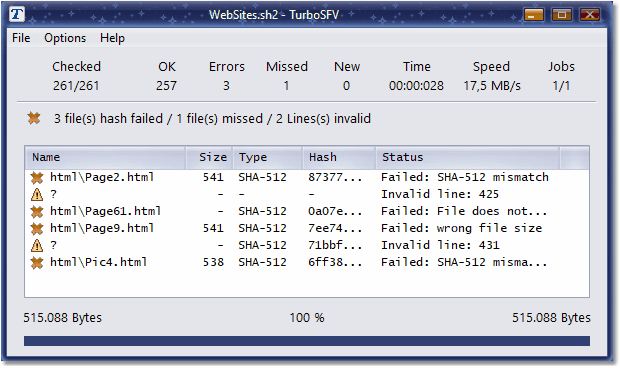
Task: Open the File menu
Action: tap(21, 38)
